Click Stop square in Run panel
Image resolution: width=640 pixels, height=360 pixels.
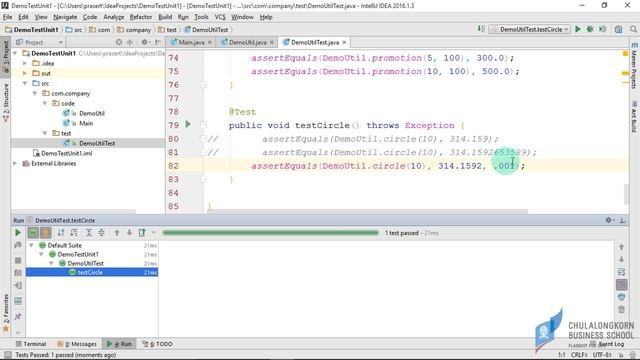pos(18,260)
